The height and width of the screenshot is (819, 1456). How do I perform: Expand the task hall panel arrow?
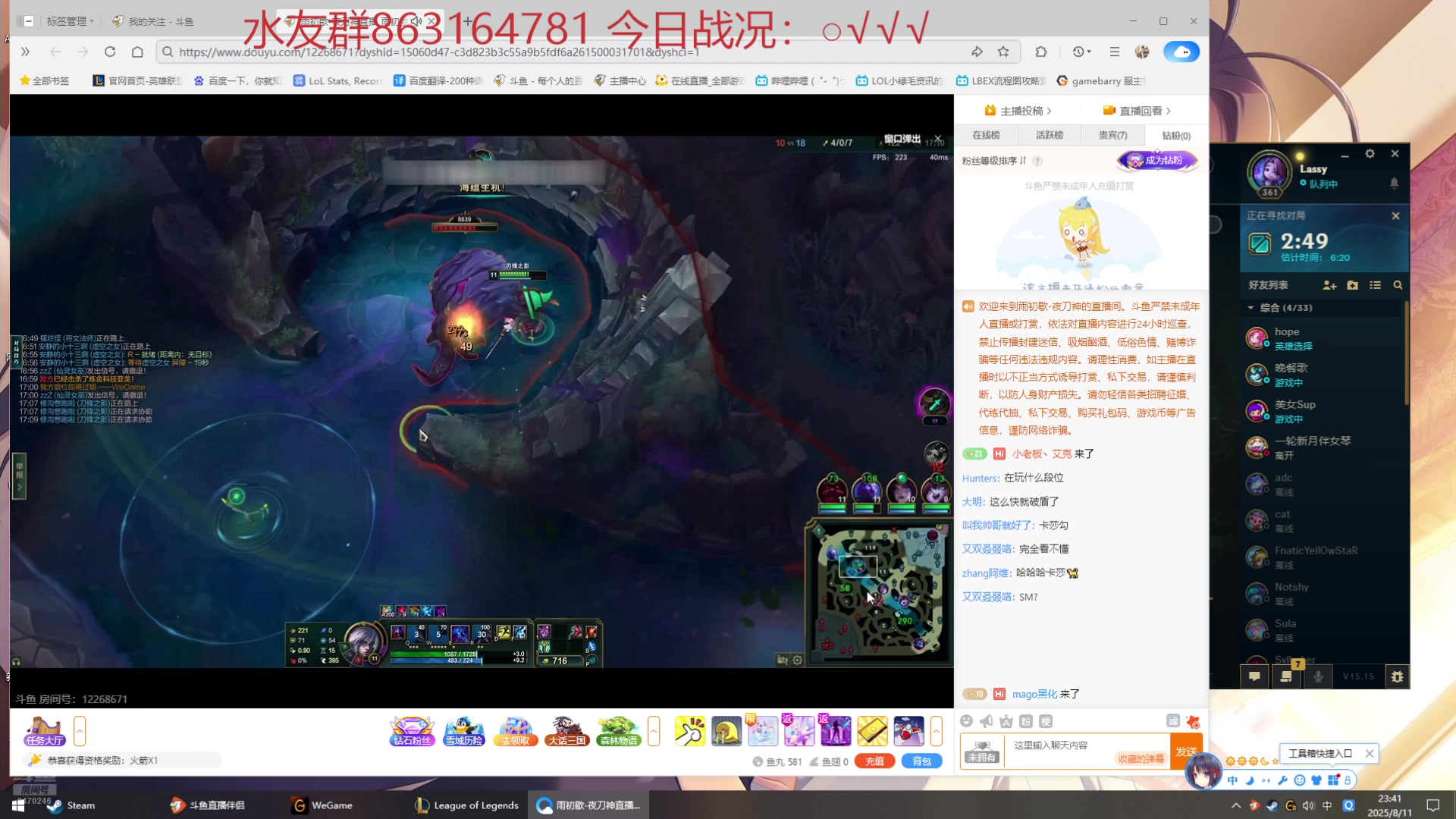pyautogui.click(x=80, y=731)
